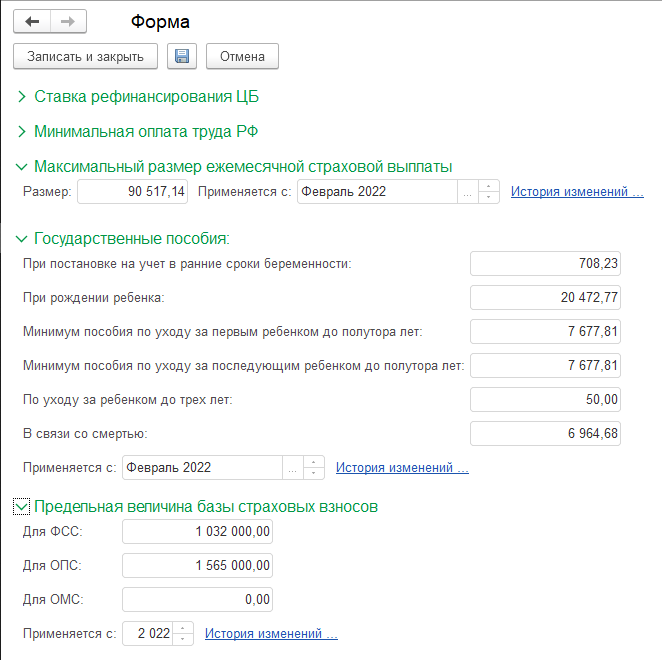This screenshot has width=662, height=660.
Task: Expand 'Минимальная оплата труда РФ' section
Action: (x=21, y=131)
